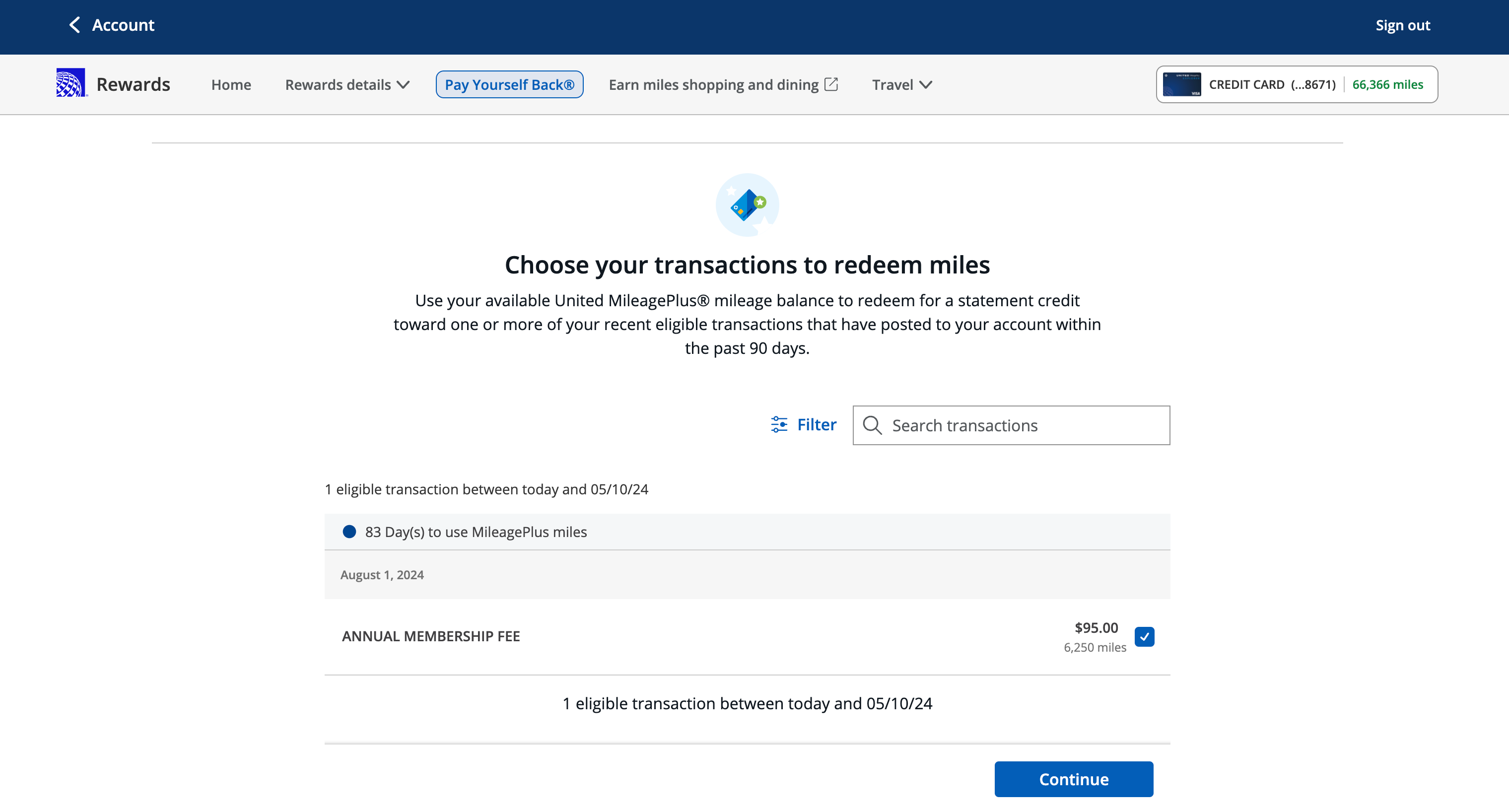
Task: Click the 66,366 miles balance
Action: 1387,84
